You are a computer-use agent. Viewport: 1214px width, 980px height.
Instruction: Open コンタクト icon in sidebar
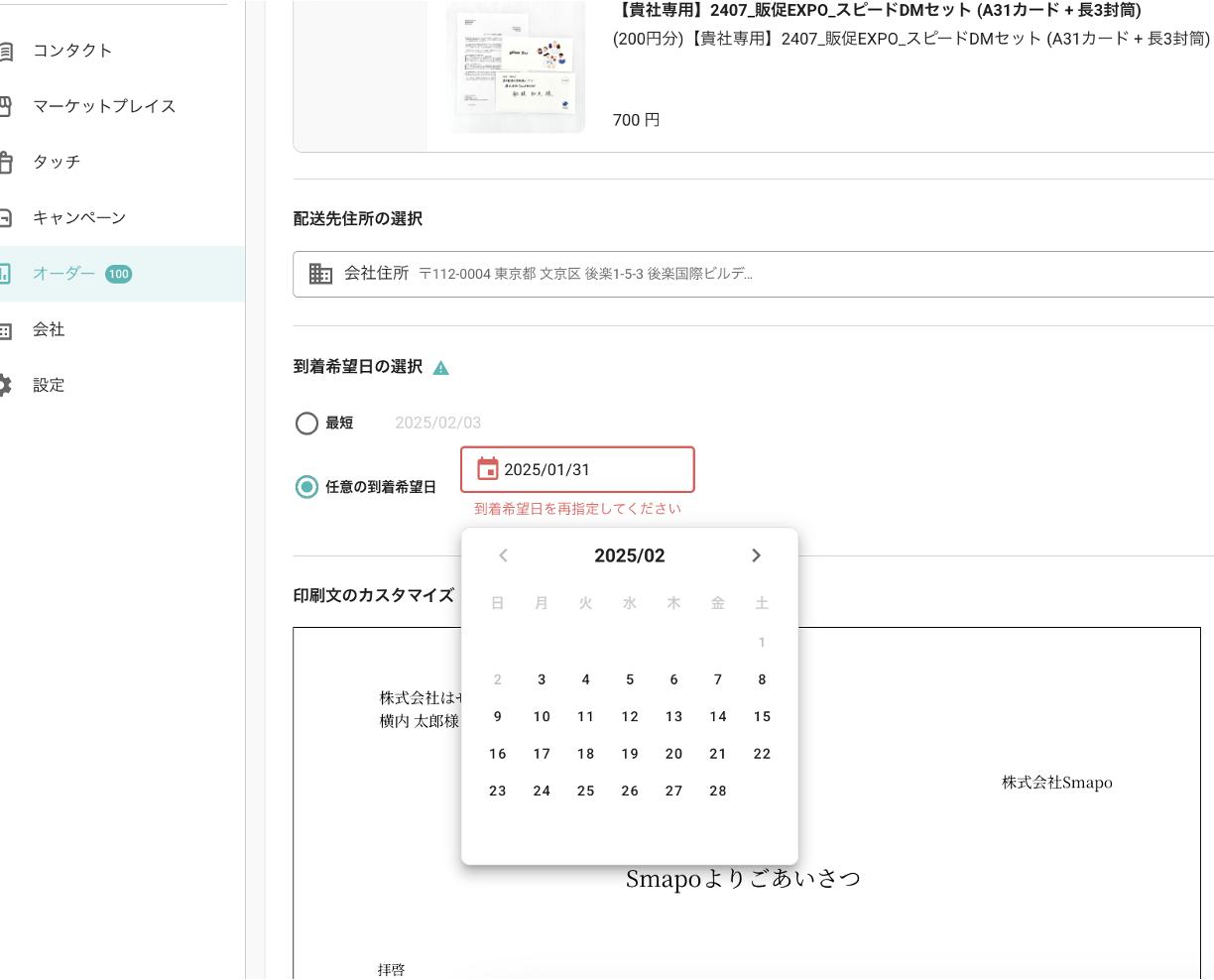pos(5,51)
